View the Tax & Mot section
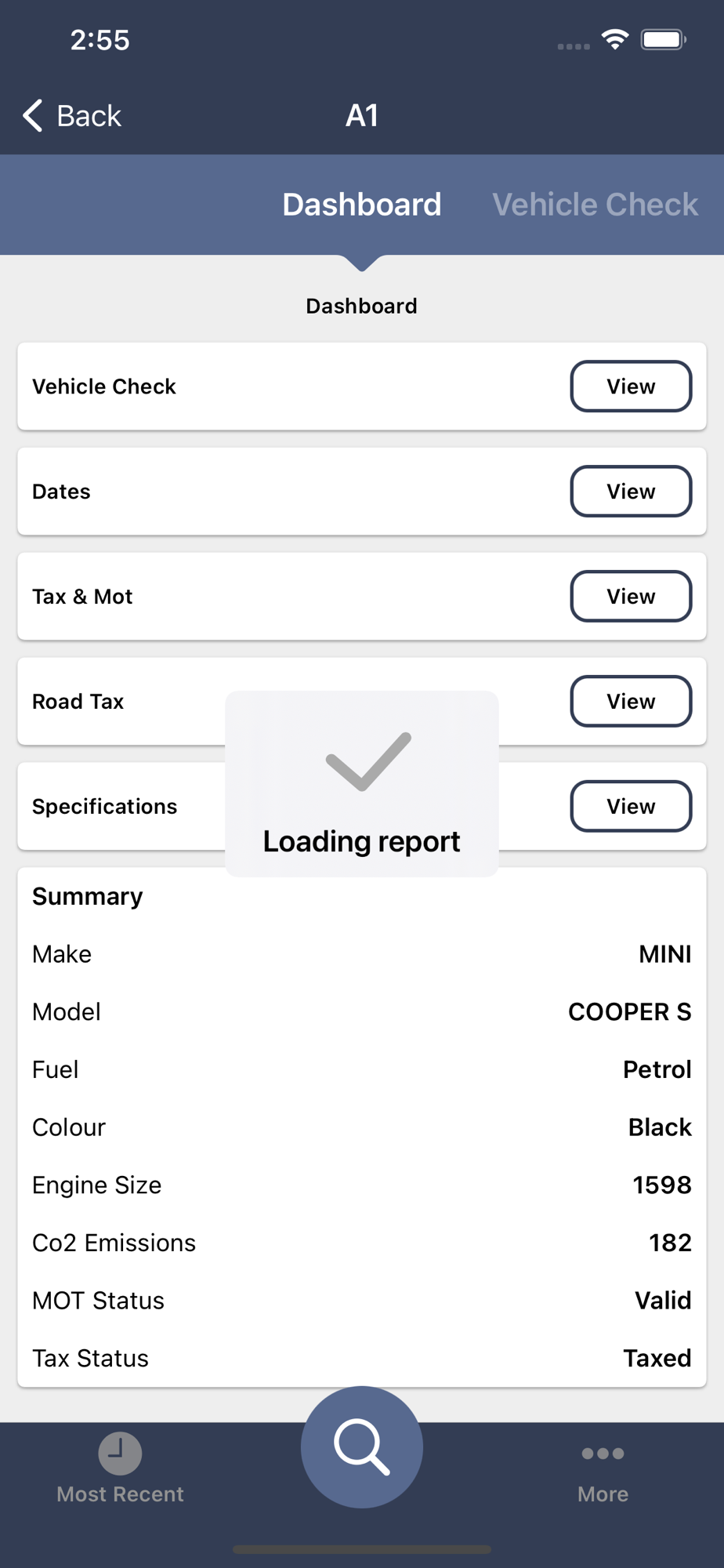 tap(631, 597)
